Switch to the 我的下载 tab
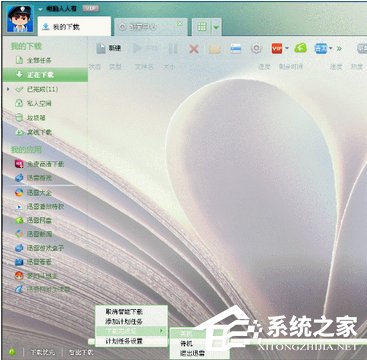The height and width of the screenshot is (360, 367). point(74,27)
